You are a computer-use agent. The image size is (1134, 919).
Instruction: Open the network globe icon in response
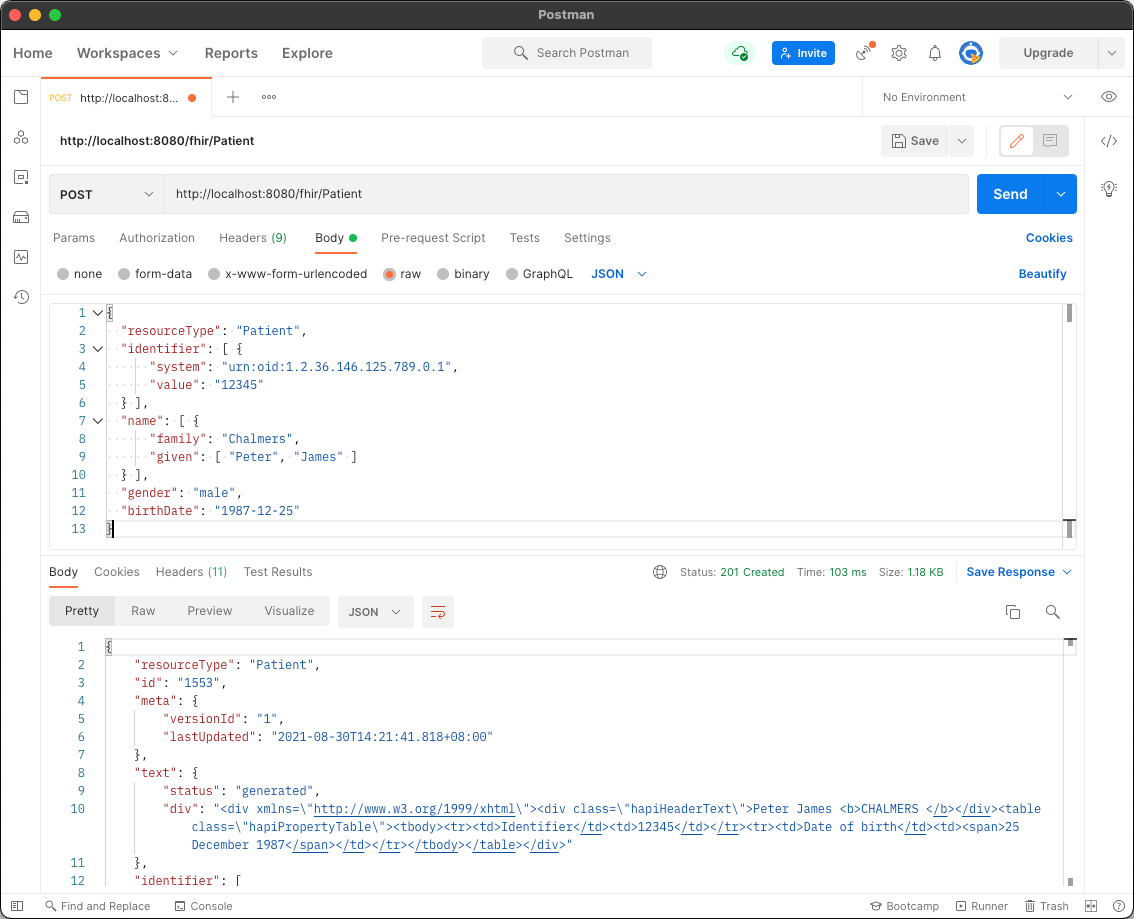[660, 572]
